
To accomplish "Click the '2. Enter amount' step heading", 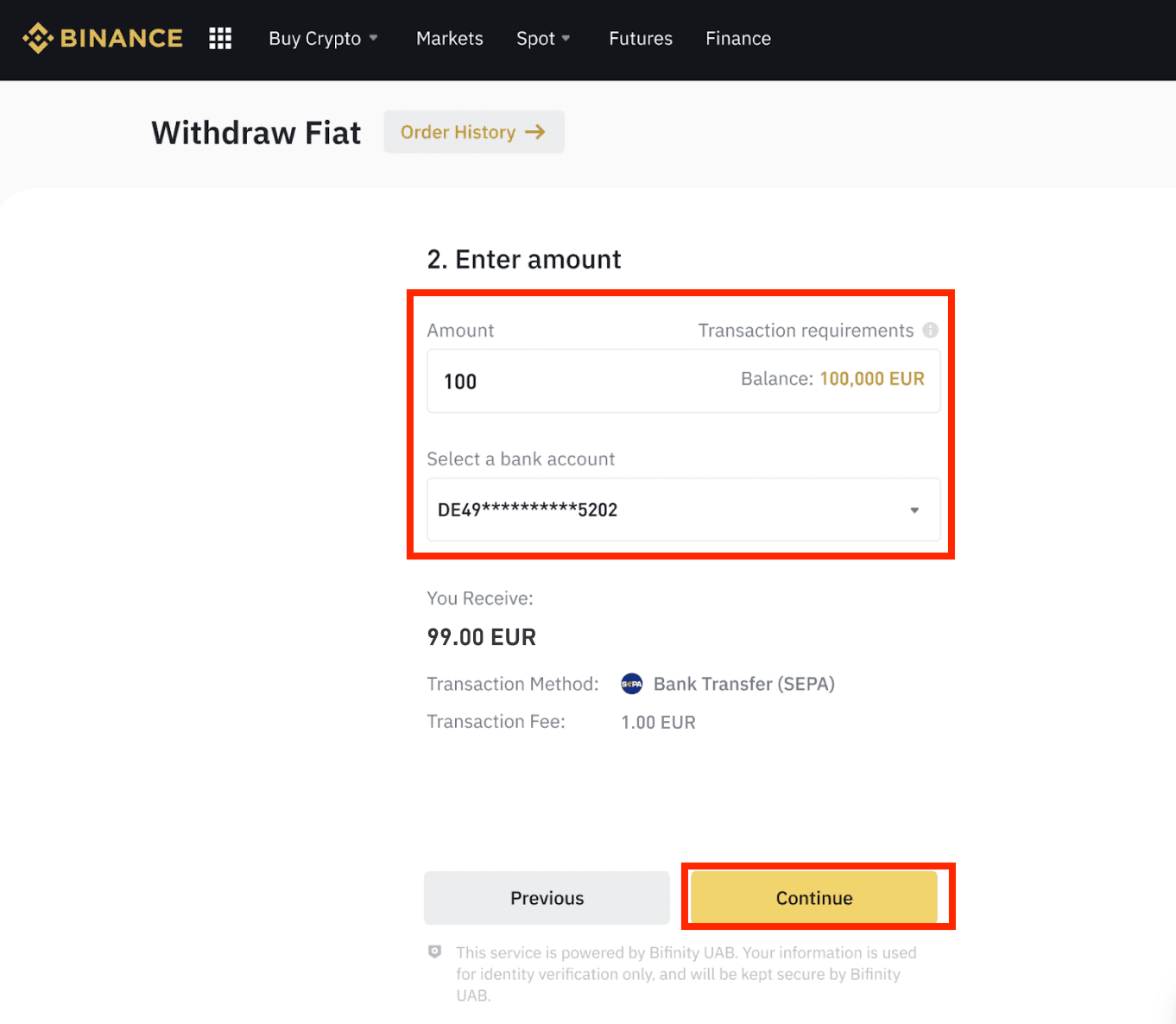I will pyautogui.click(x=524, y=259).
